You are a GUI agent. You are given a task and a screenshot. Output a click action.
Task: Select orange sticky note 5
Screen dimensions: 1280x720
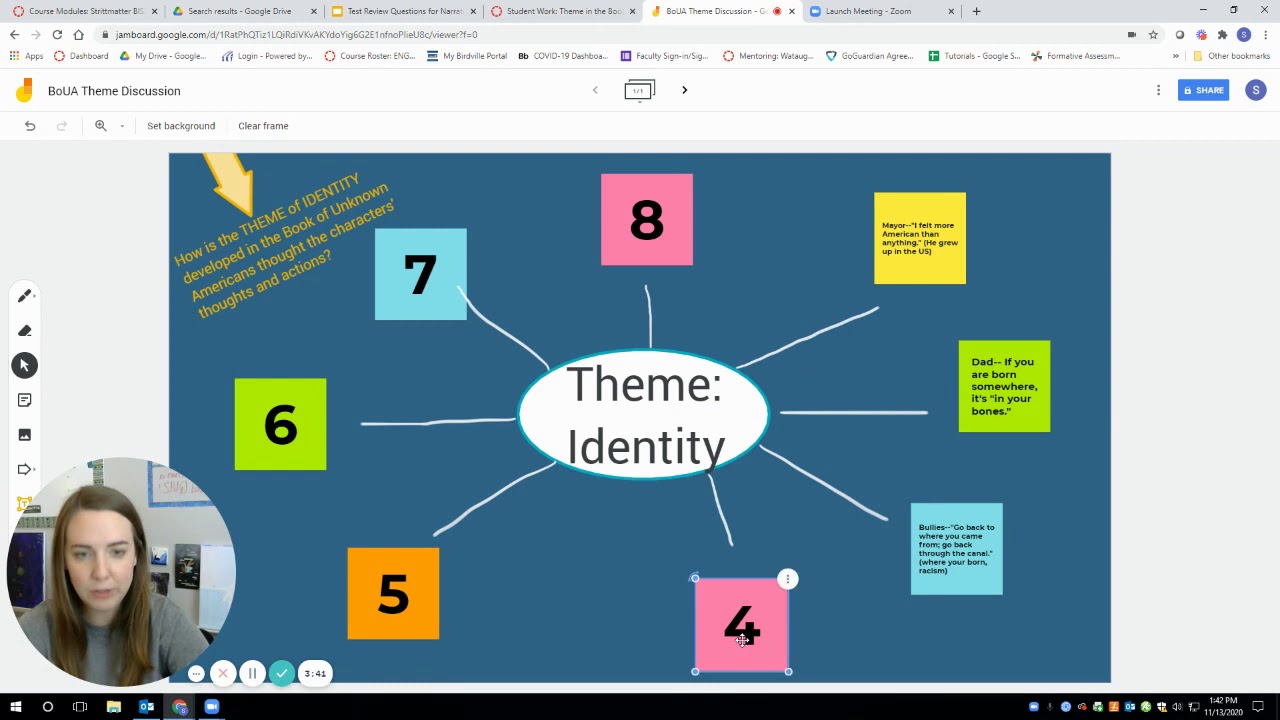coord(393,593)
